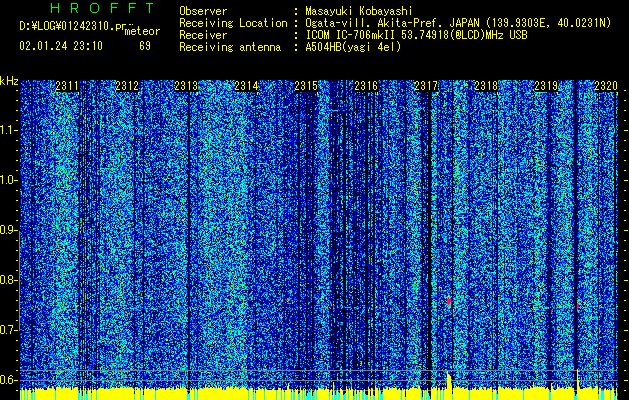Click the 2311 time marker
The width and height of the screenshot is (629, 400).
[67, 86]
